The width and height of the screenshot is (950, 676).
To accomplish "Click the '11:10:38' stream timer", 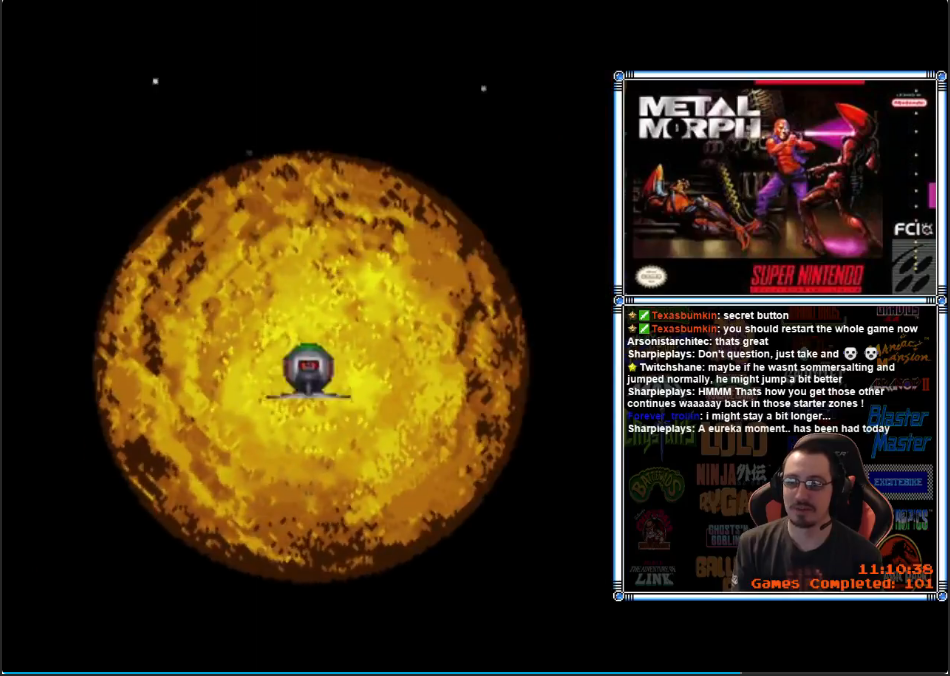I will (x=895, y=569).
